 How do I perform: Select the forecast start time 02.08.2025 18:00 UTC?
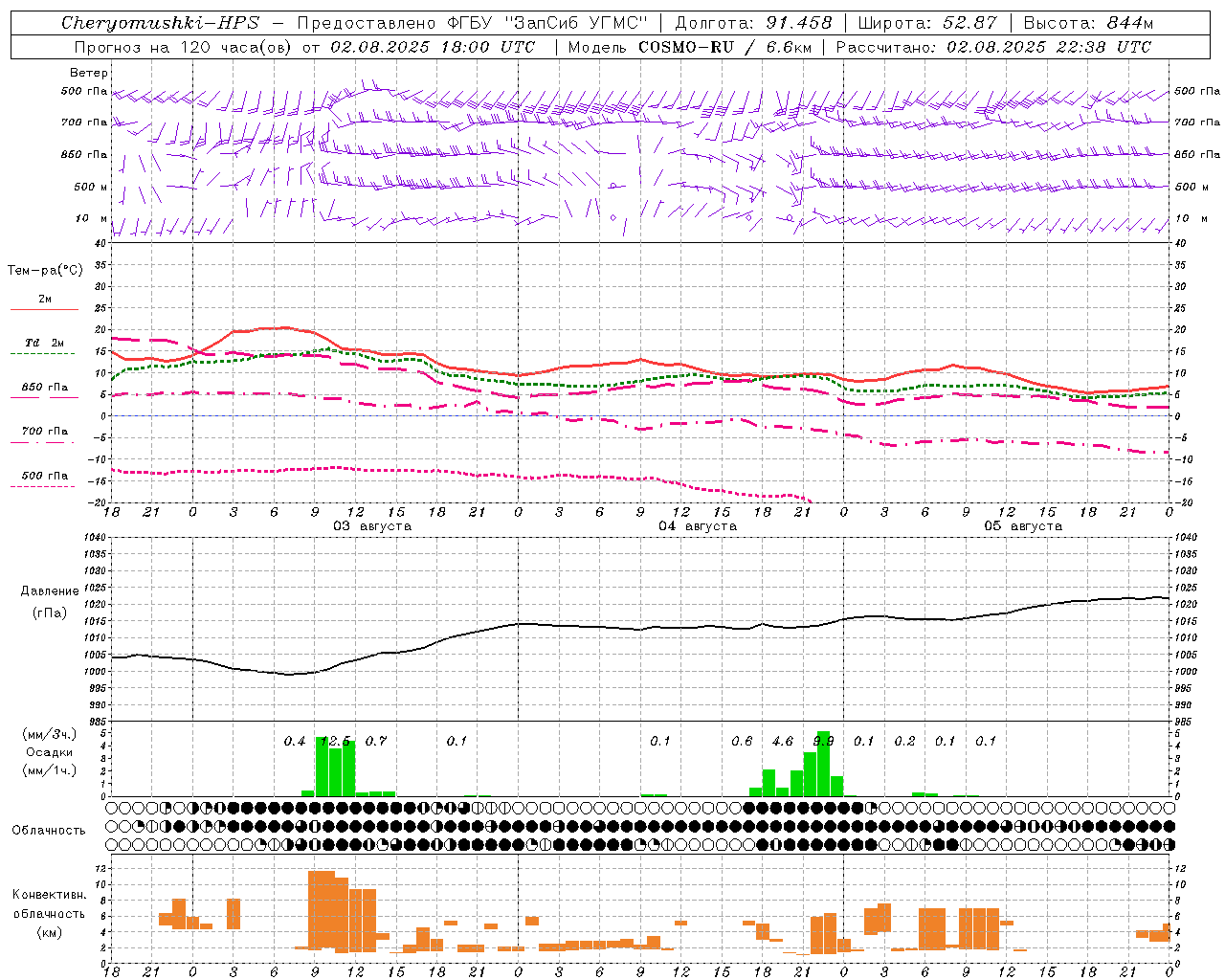pyautogui.click(x=433, y=47)
